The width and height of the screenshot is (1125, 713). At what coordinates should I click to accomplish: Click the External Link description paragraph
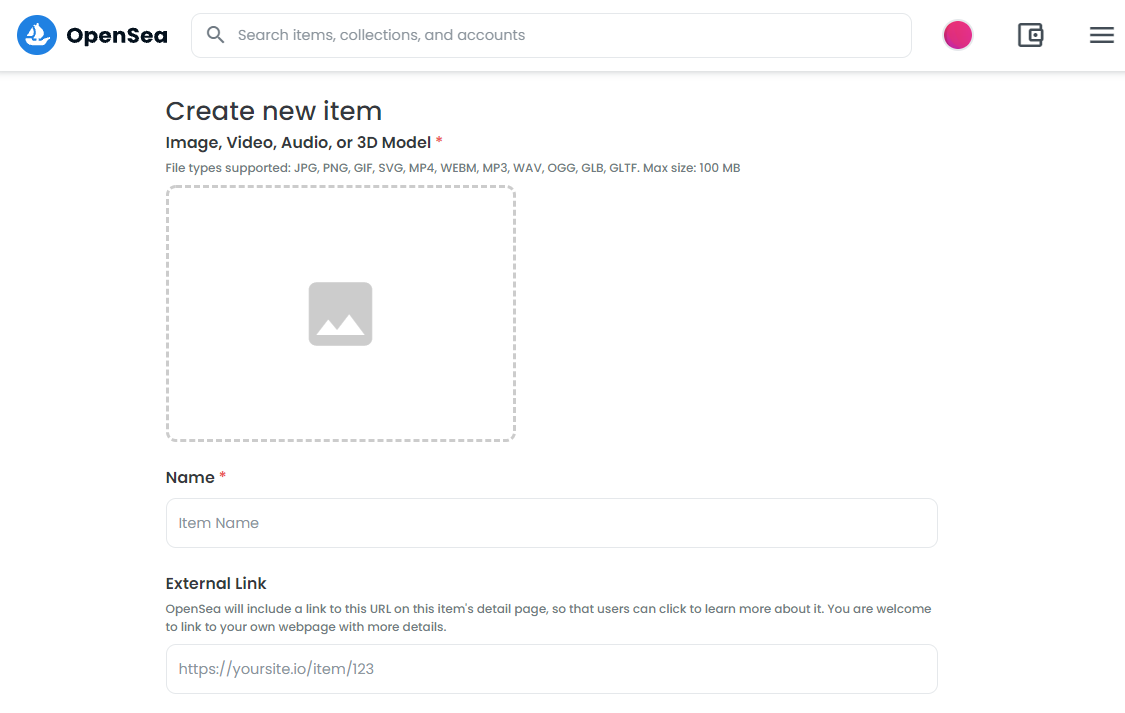coord(548,618)
